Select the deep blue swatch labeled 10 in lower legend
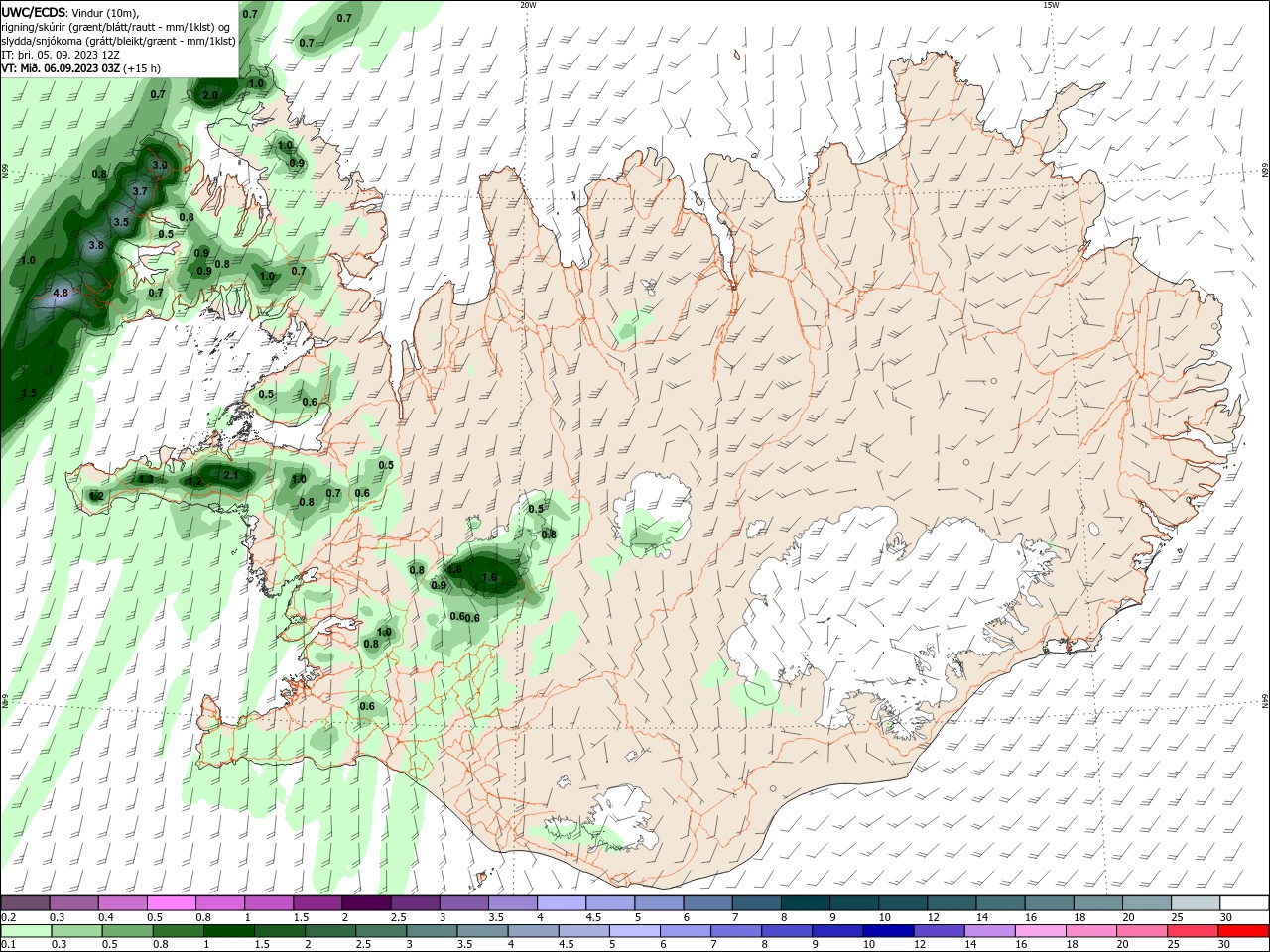This screenshot has height=952, width=1270. pos(886,931)
